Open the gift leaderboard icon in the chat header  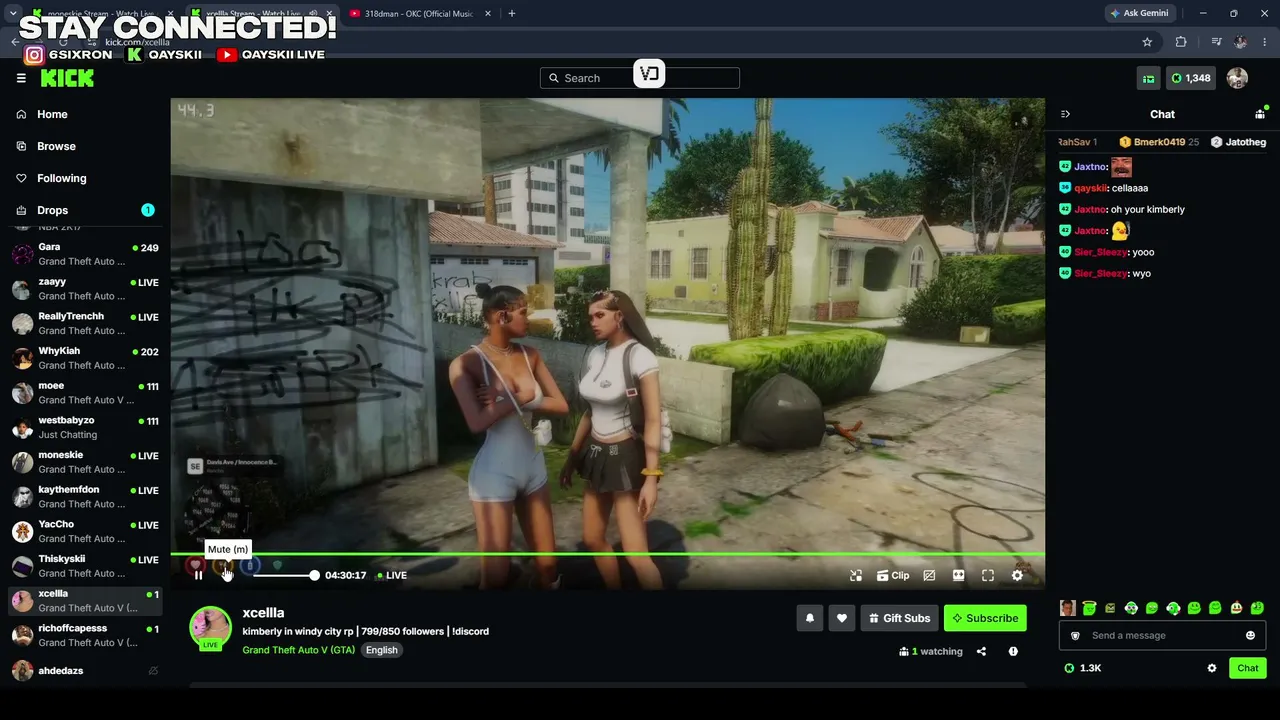pyautogui.click(x=1260, y=114)
